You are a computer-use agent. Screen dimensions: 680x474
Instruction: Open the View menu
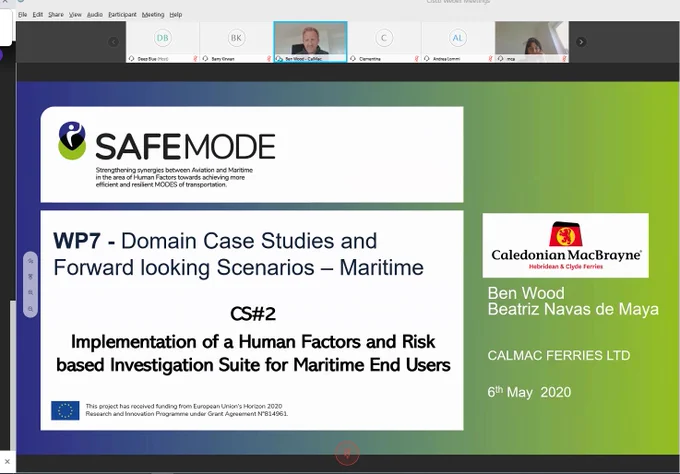(75, 14)
